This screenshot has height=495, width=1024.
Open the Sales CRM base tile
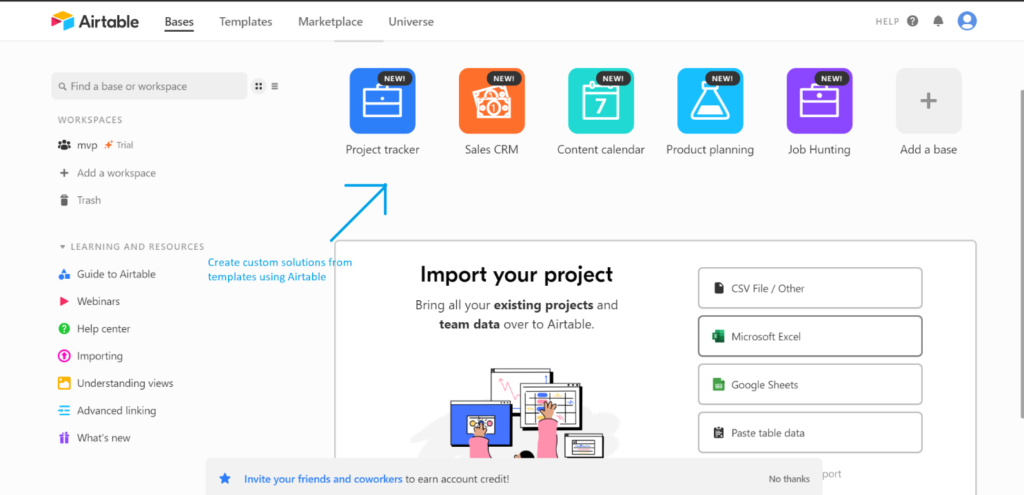[x=492, y=101]
